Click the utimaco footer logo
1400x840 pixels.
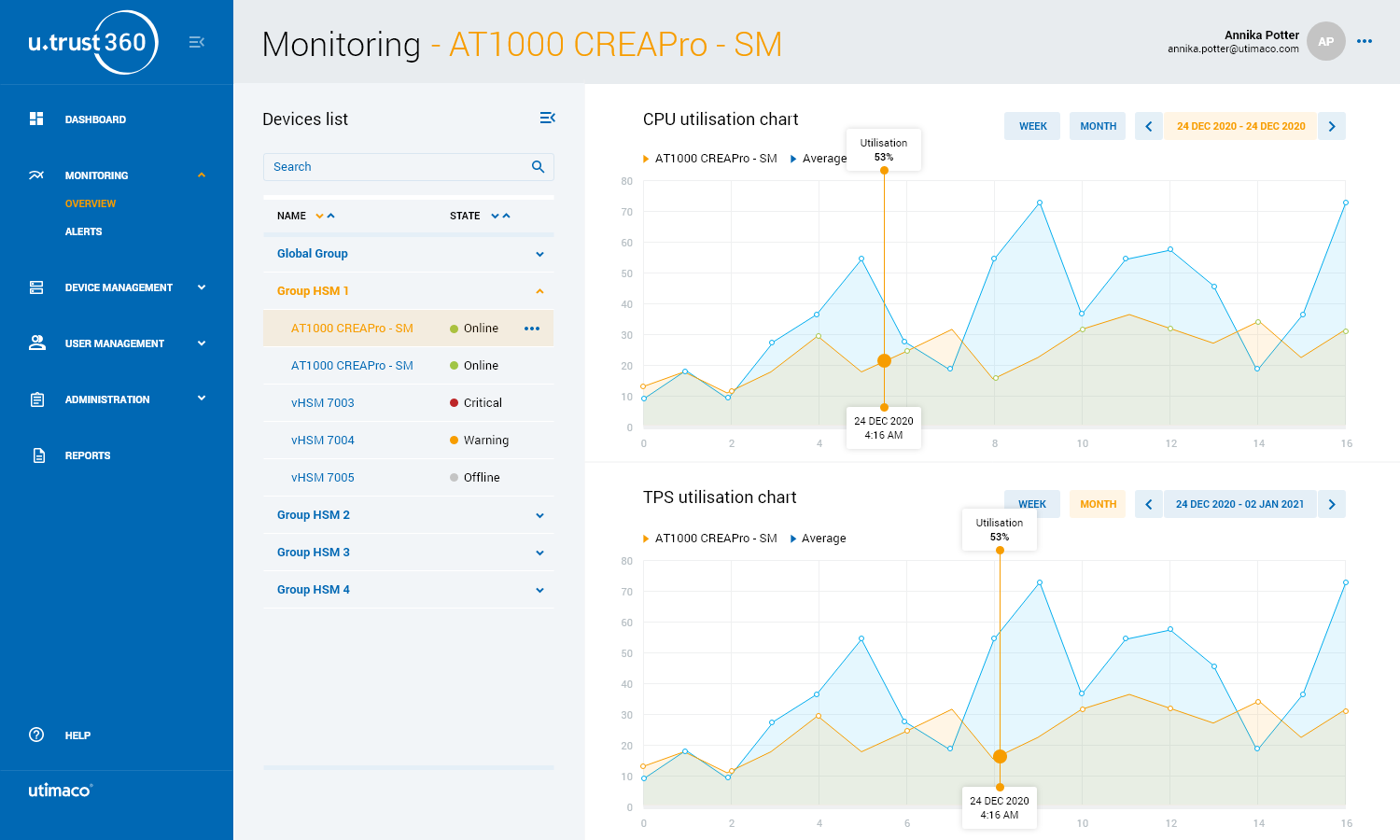(x=61, y=791)
